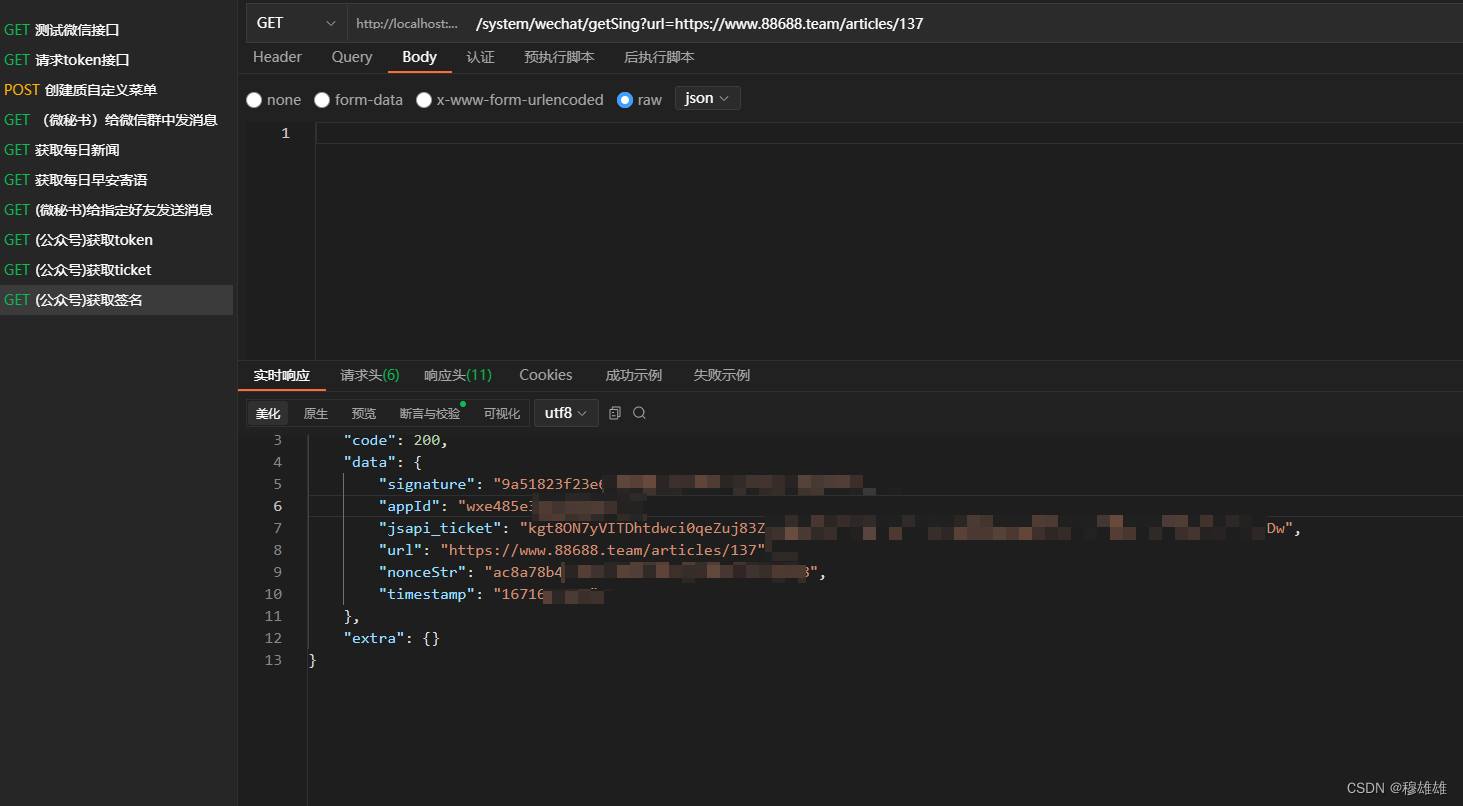Open the 断言与校验 view
This screenshot has width=1463, height=806.
pyautogui.click(x=430, y=413)
